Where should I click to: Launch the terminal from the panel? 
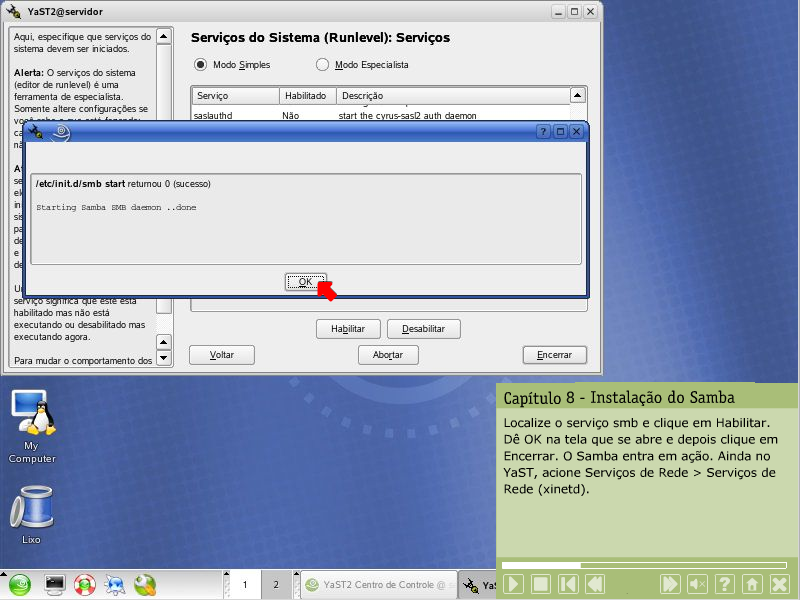(55, 584)
